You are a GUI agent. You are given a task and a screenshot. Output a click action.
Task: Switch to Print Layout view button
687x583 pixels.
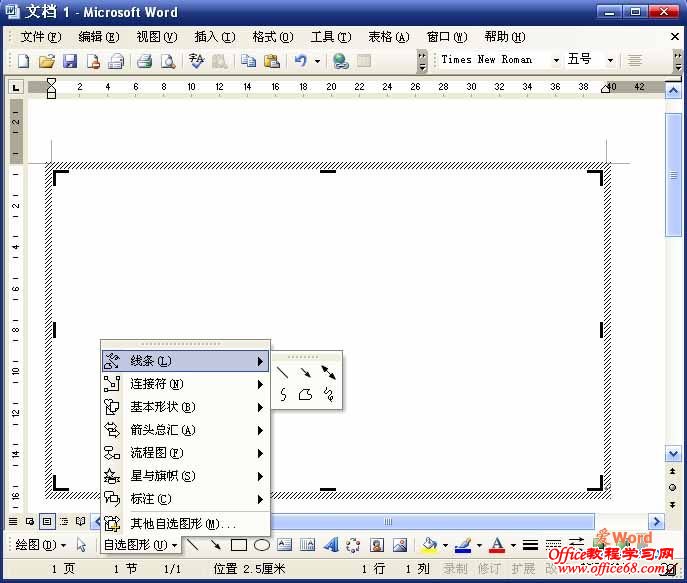[47, 521]
